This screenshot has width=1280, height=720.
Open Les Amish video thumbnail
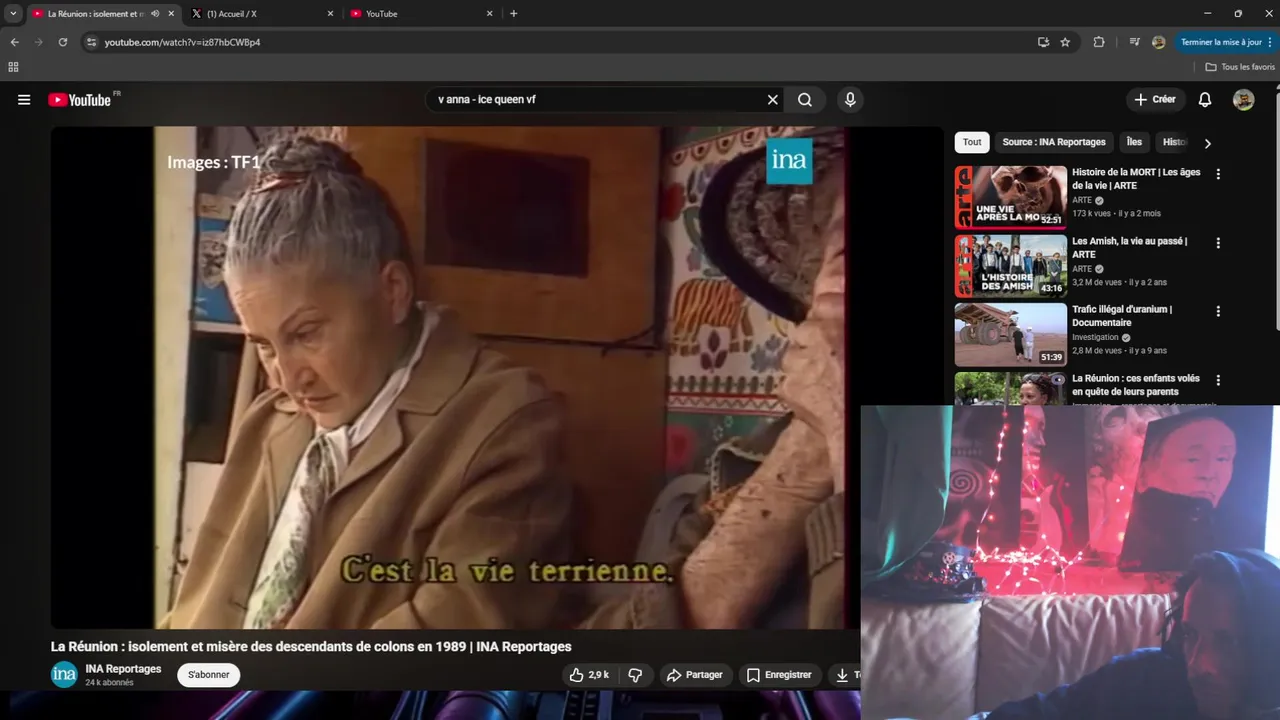pos(1011,266)
